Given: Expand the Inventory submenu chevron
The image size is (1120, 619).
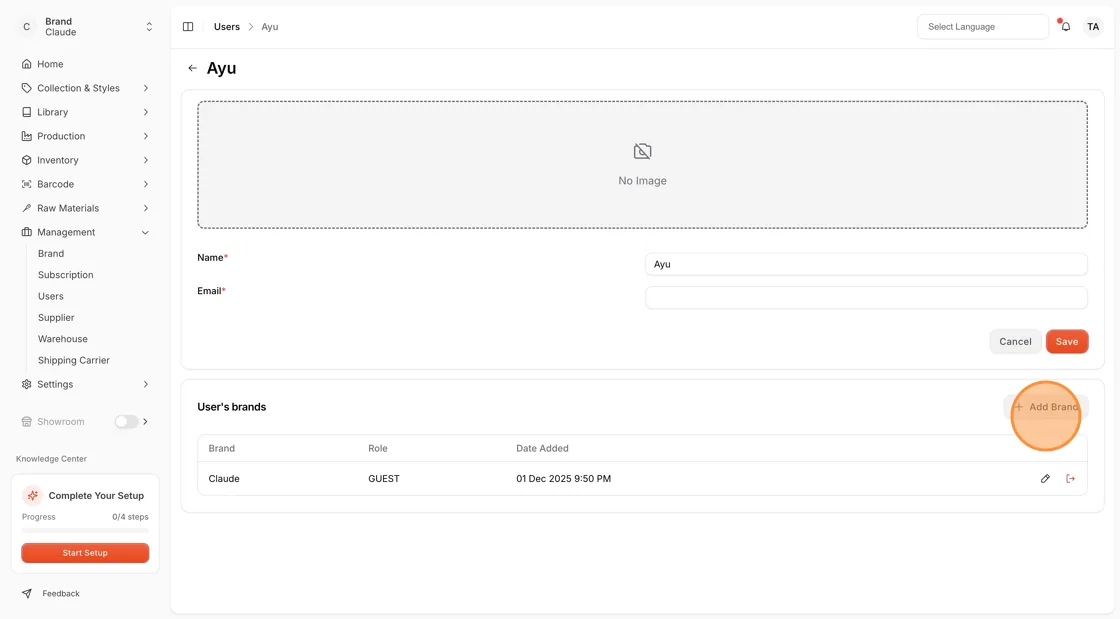Looking at the screenshot, I should coord(146,161).
